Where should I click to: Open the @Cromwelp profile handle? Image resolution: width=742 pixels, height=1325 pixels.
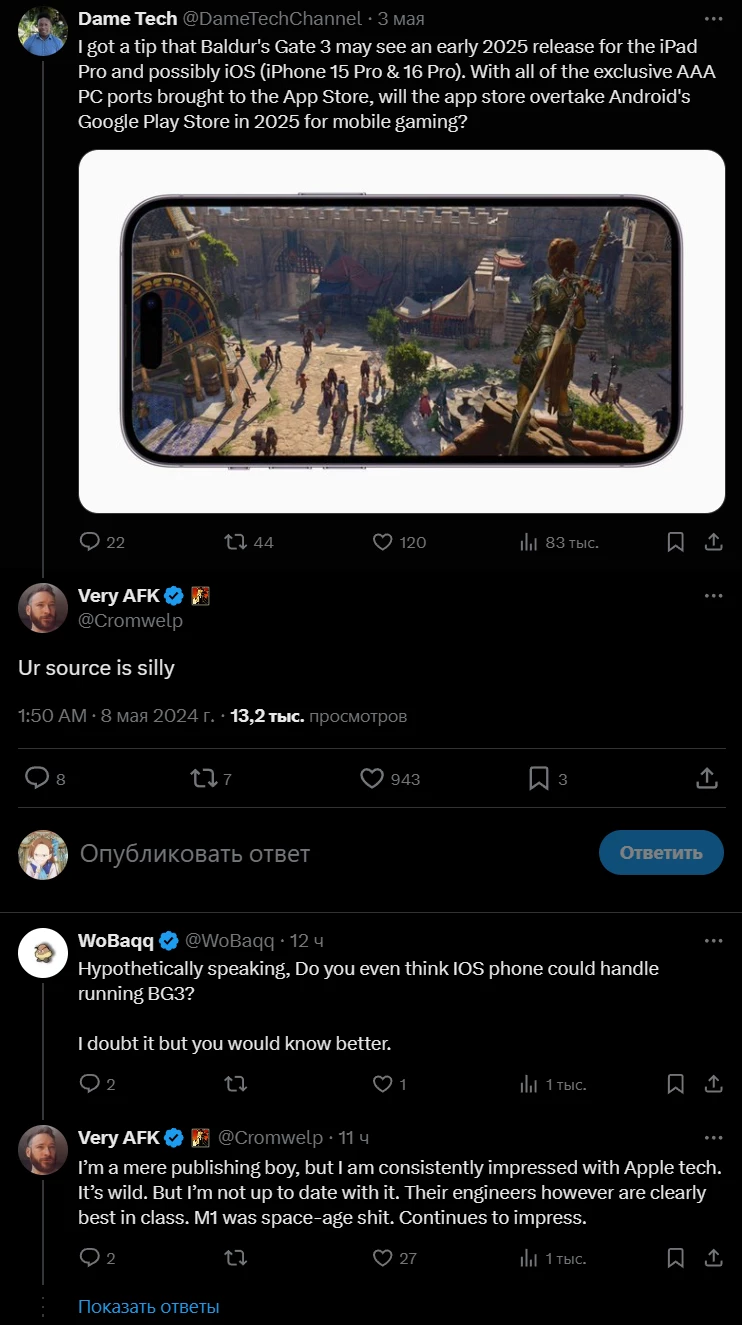coord(130,621)
